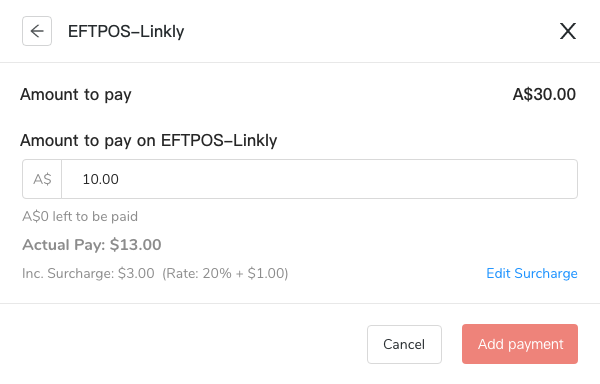Focus the amount field showing 10.00

(x=319, y=179)
